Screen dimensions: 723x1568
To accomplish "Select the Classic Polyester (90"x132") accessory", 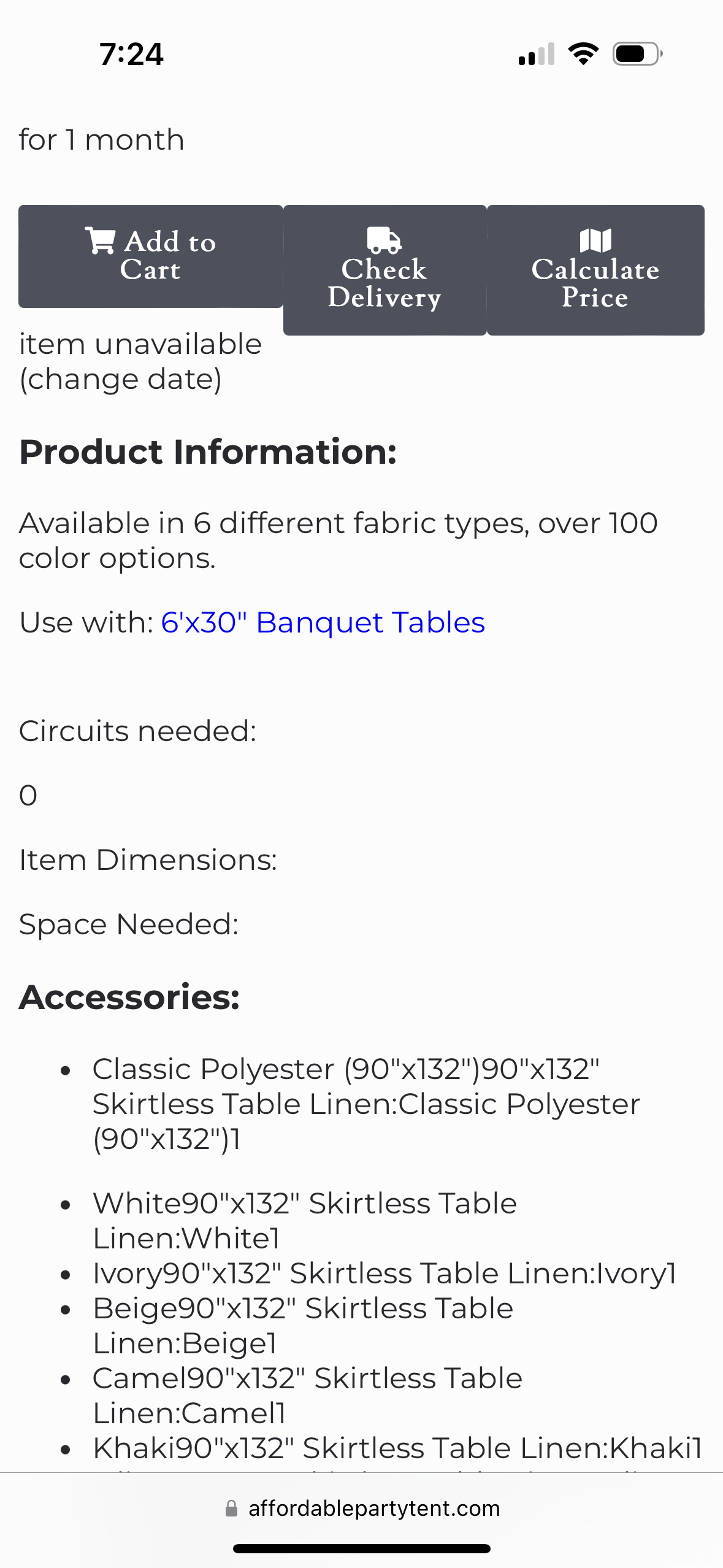I will point(366,1104).
